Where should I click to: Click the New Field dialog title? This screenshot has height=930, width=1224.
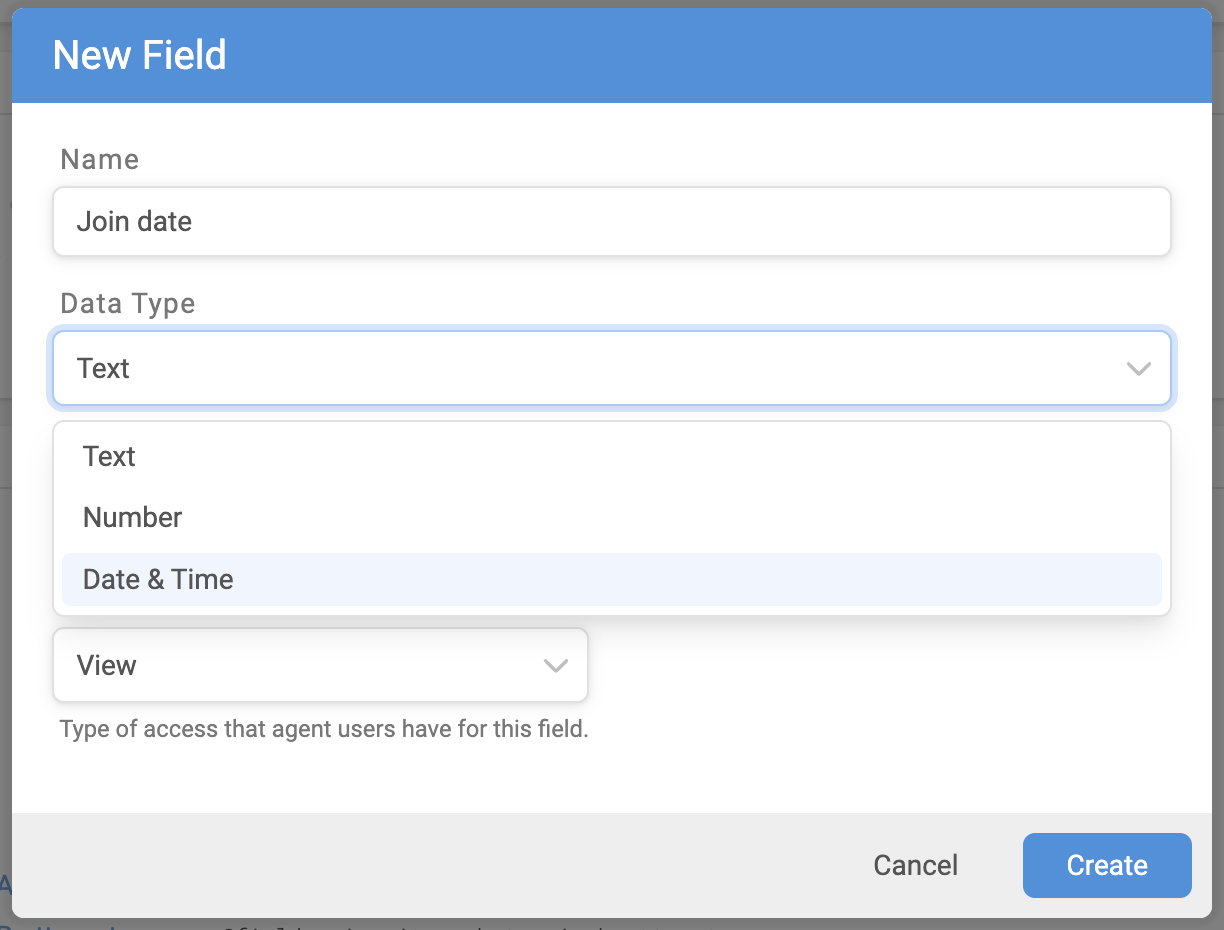[139, 55]
